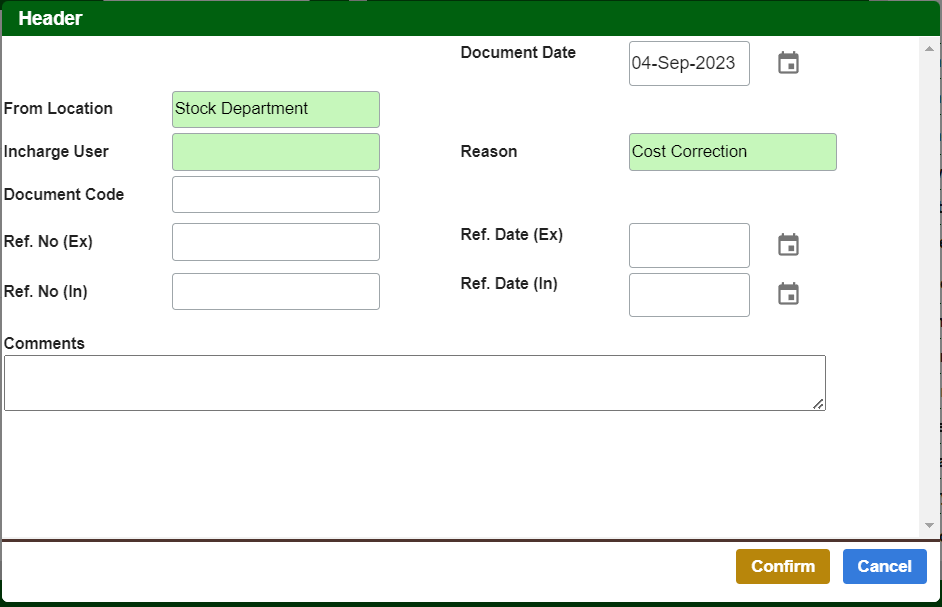Click the Comments label text
This screenshot has height=607, width=942.
tap(44, 343)
